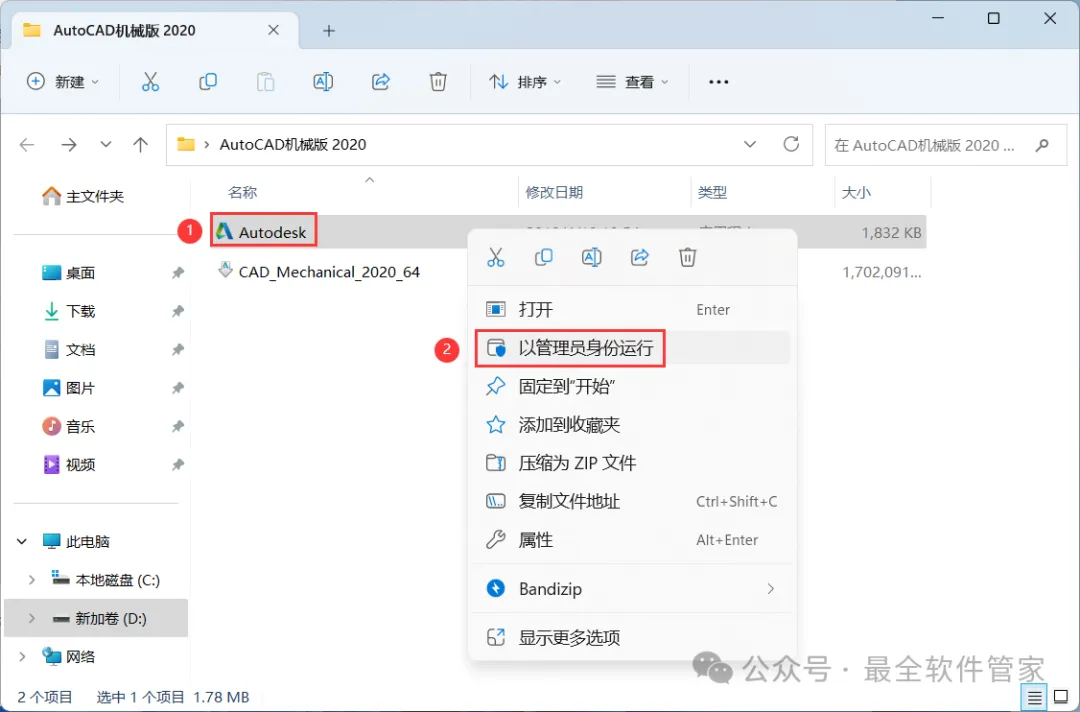The width and height of the screenshot is (1080, 712).
Task: Choose 添加到收藏夹 from context menu
Action: point(632,425)
